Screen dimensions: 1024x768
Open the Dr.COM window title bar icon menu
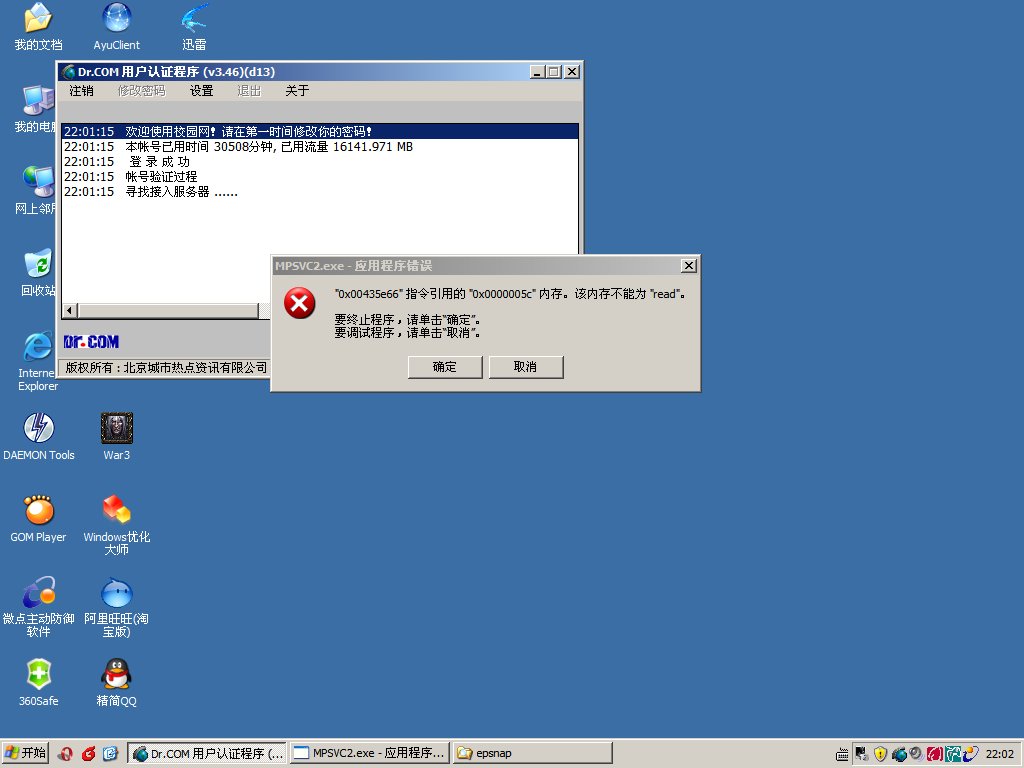tap(69, 72)
